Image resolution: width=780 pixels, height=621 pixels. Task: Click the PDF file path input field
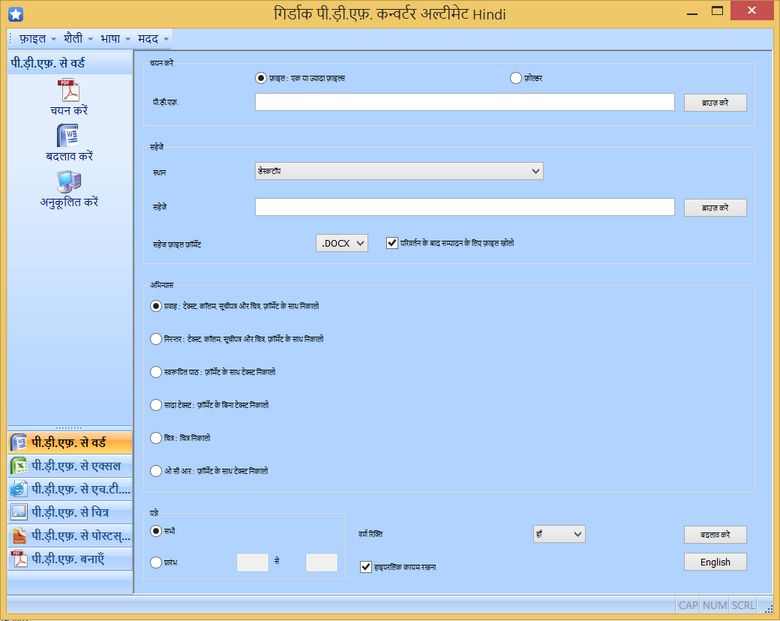(465, 103)
